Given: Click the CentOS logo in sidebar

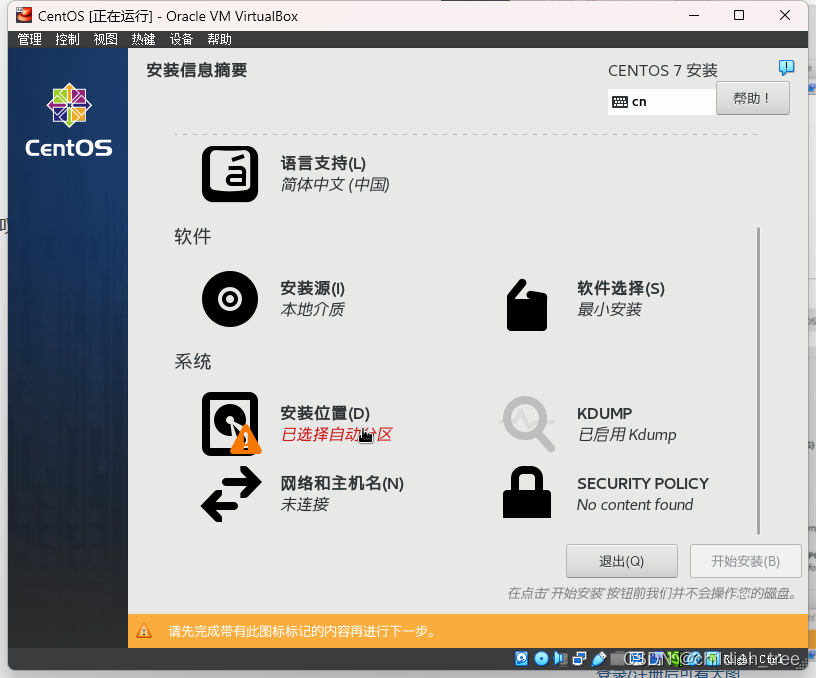Looking at the screenshot, I should point(69,120).
